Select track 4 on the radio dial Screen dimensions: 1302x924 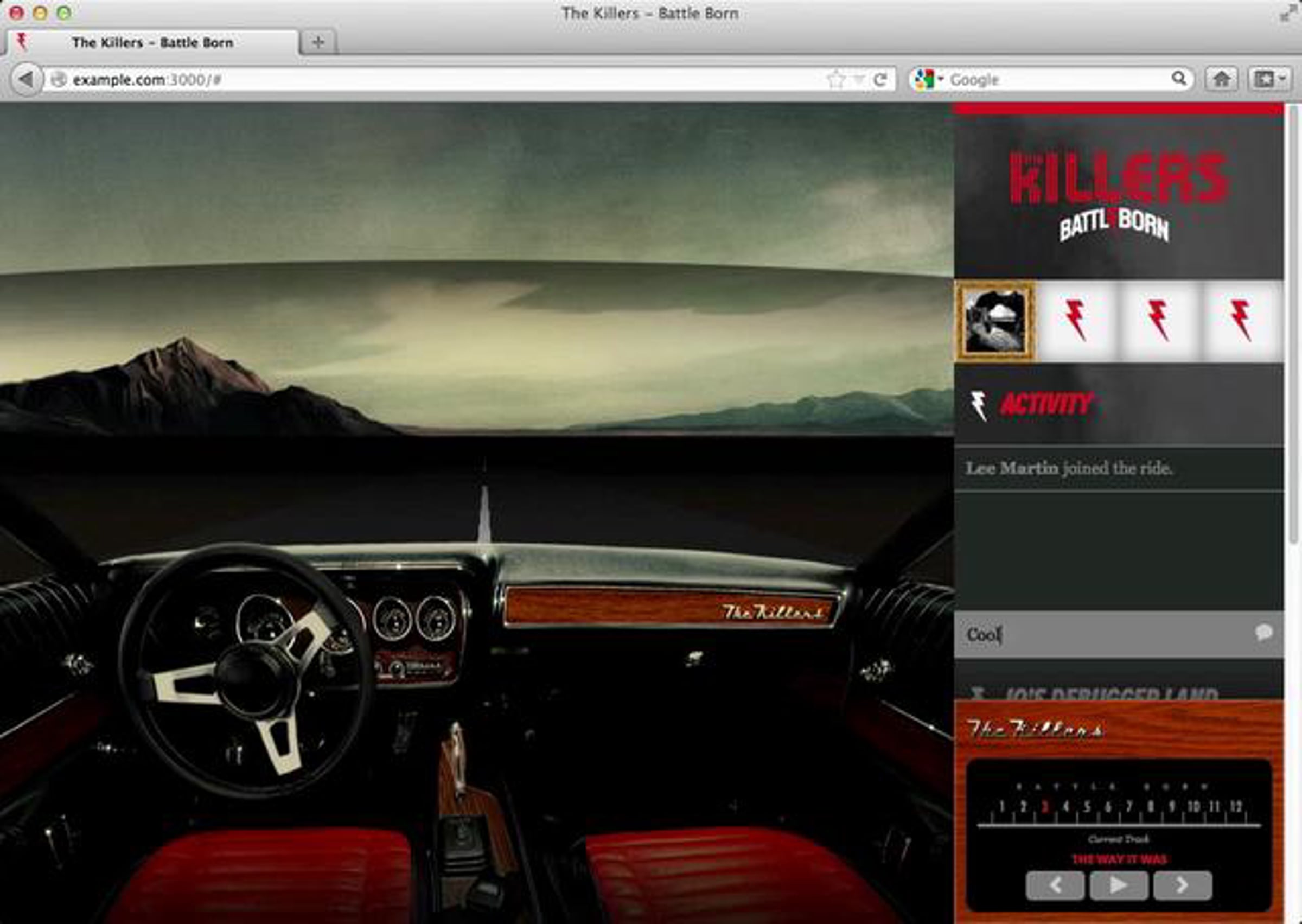click(x=1065, y=807)
